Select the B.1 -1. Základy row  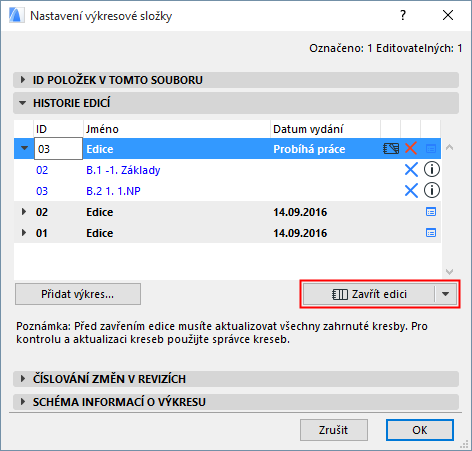[227, 170]
